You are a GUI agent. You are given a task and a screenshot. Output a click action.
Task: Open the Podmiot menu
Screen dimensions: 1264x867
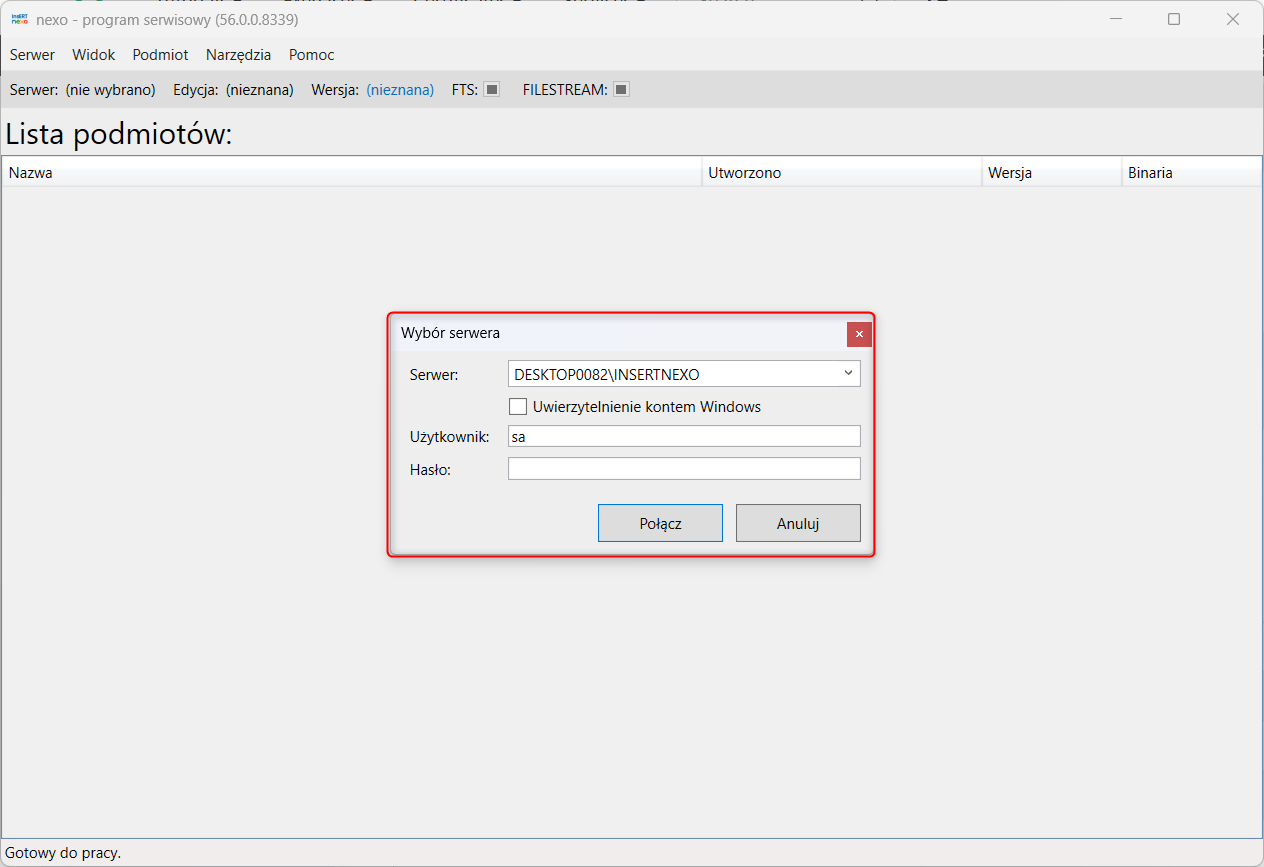[160, 55]
